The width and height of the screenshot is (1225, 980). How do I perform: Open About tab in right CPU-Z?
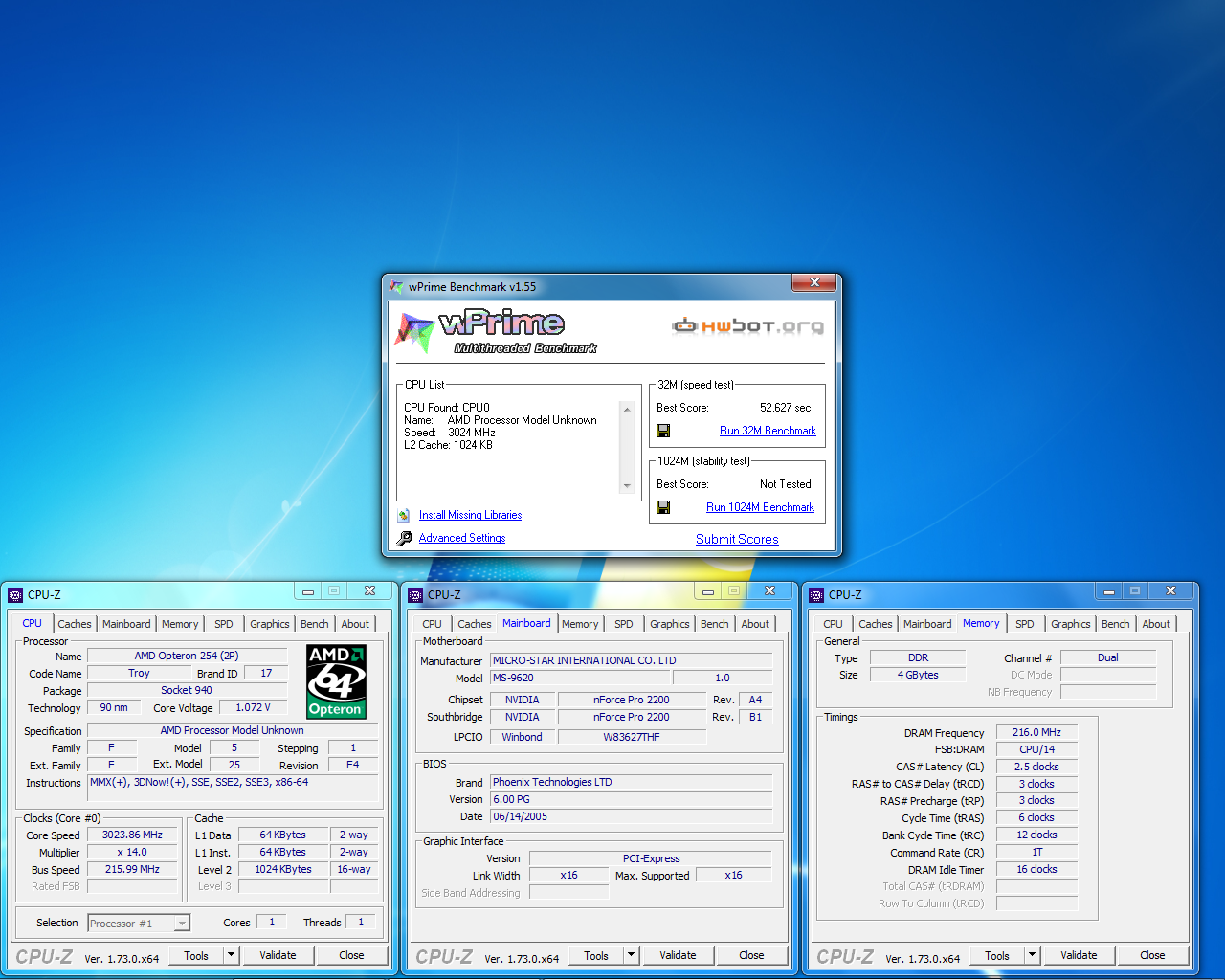pos(1156,624)
